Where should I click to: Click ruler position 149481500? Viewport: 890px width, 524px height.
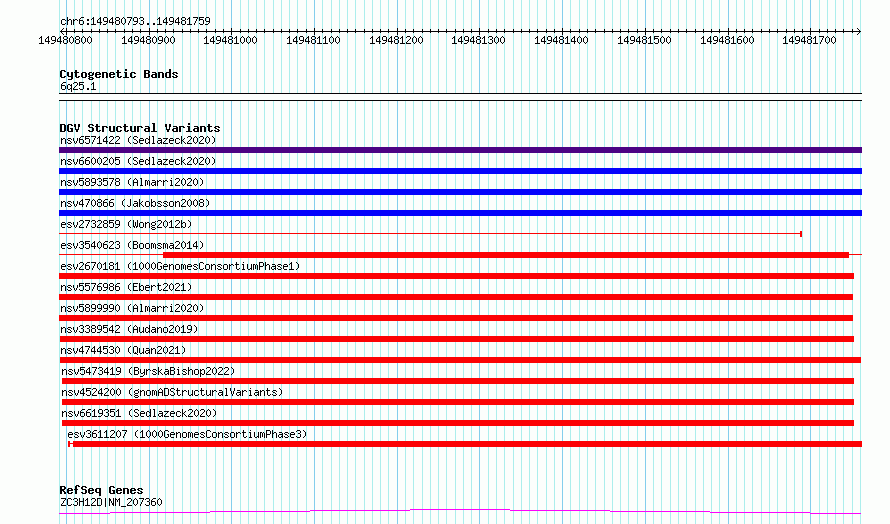coord(644,40)
